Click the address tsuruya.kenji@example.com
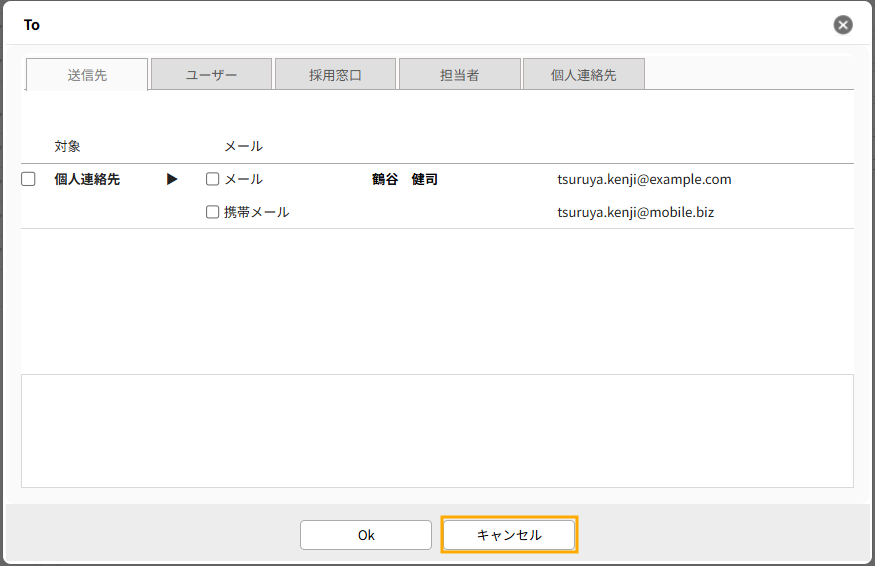Viewport: 875px width, 566px height. pyautogui.click(x=644, y=180)
